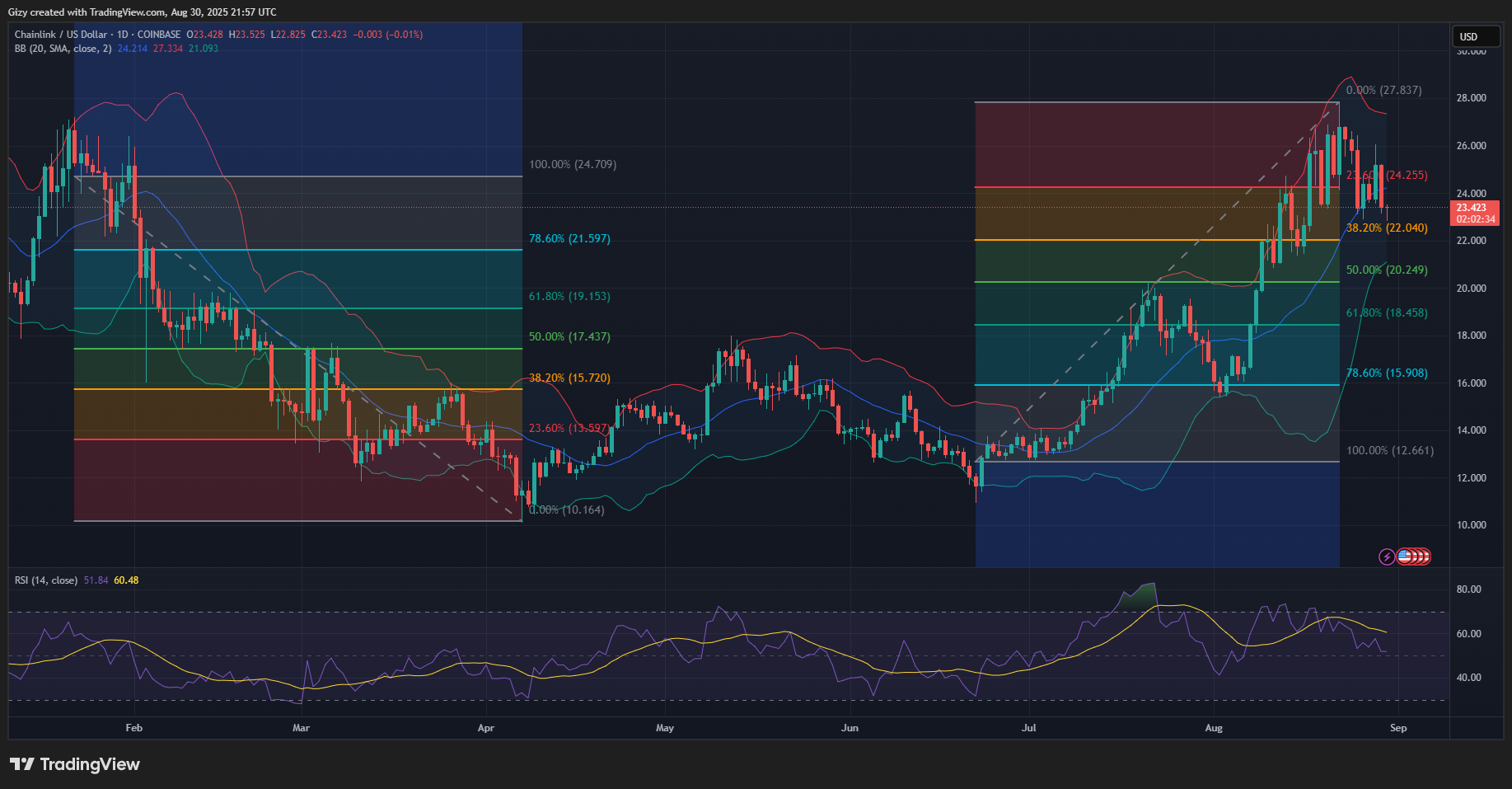Select the 100.00% (24.709) Fib label
1512x789 pixels.
572,164
